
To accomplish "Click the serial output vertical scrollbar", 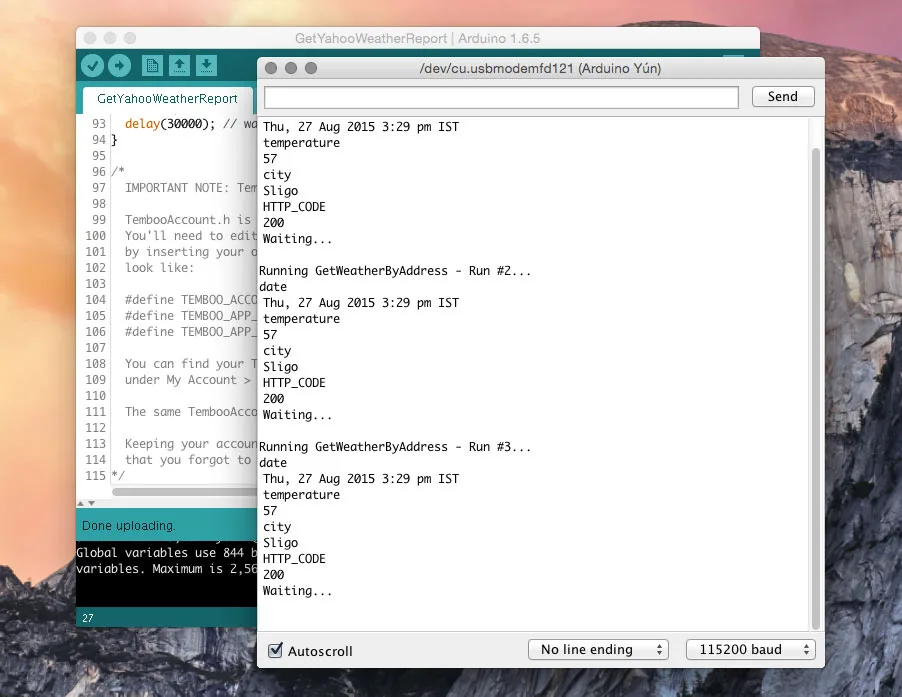I will [x=815, y=380].
